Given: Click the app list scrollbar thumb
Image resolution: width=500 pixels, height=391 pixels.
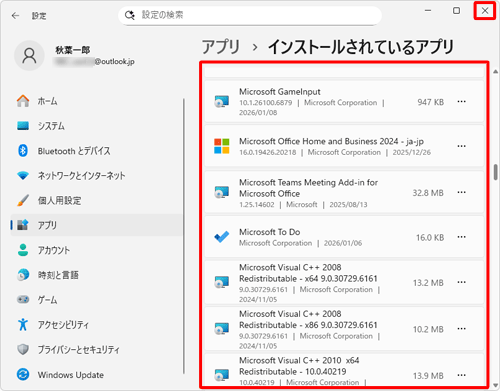Looking at the screenshot, I should click(x=496, y=172).
